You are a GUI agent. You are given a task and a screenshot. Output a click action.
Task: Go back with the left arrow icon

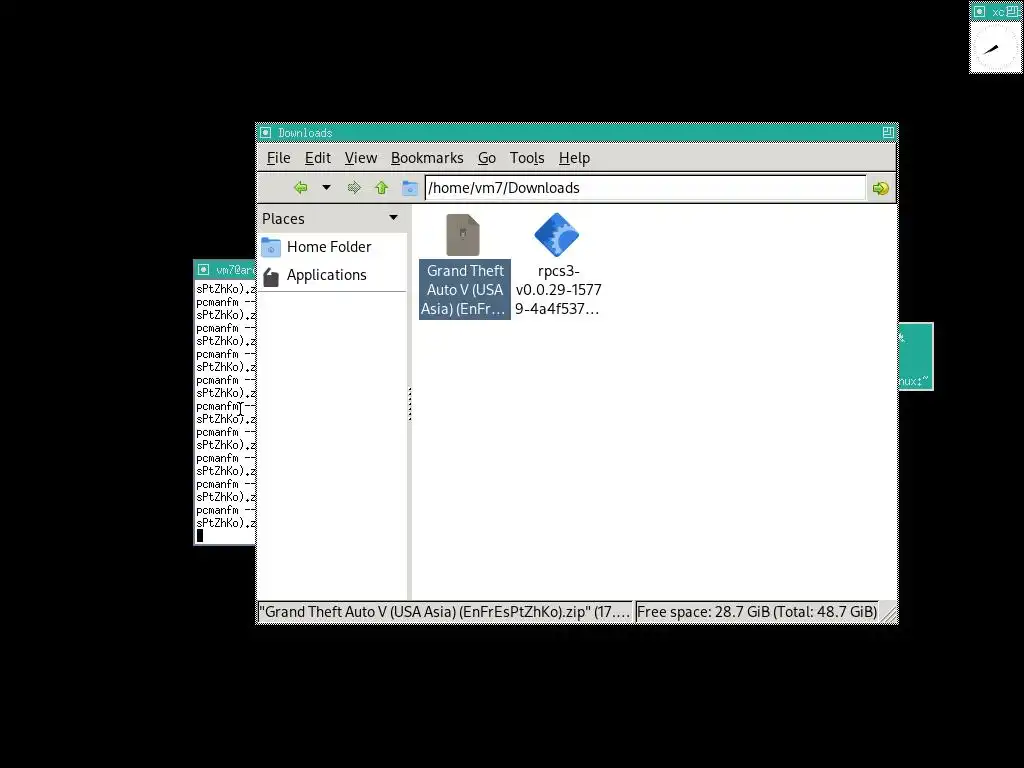(300, 188)
